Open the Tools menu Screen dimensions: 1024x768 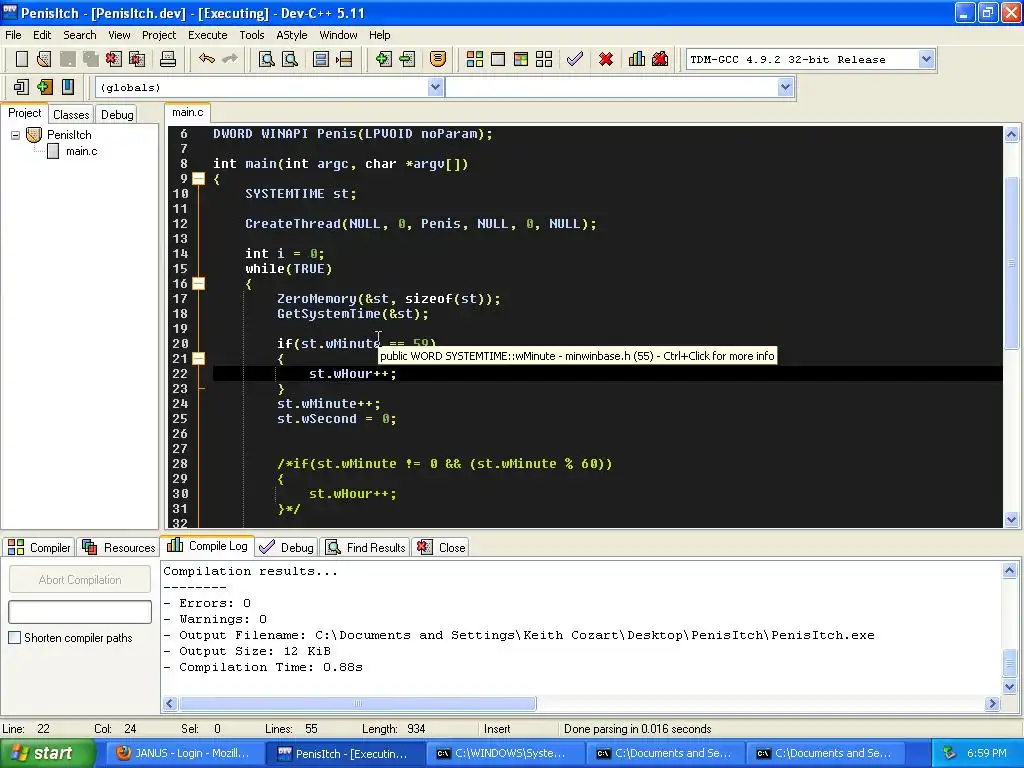tap(251, 35)
